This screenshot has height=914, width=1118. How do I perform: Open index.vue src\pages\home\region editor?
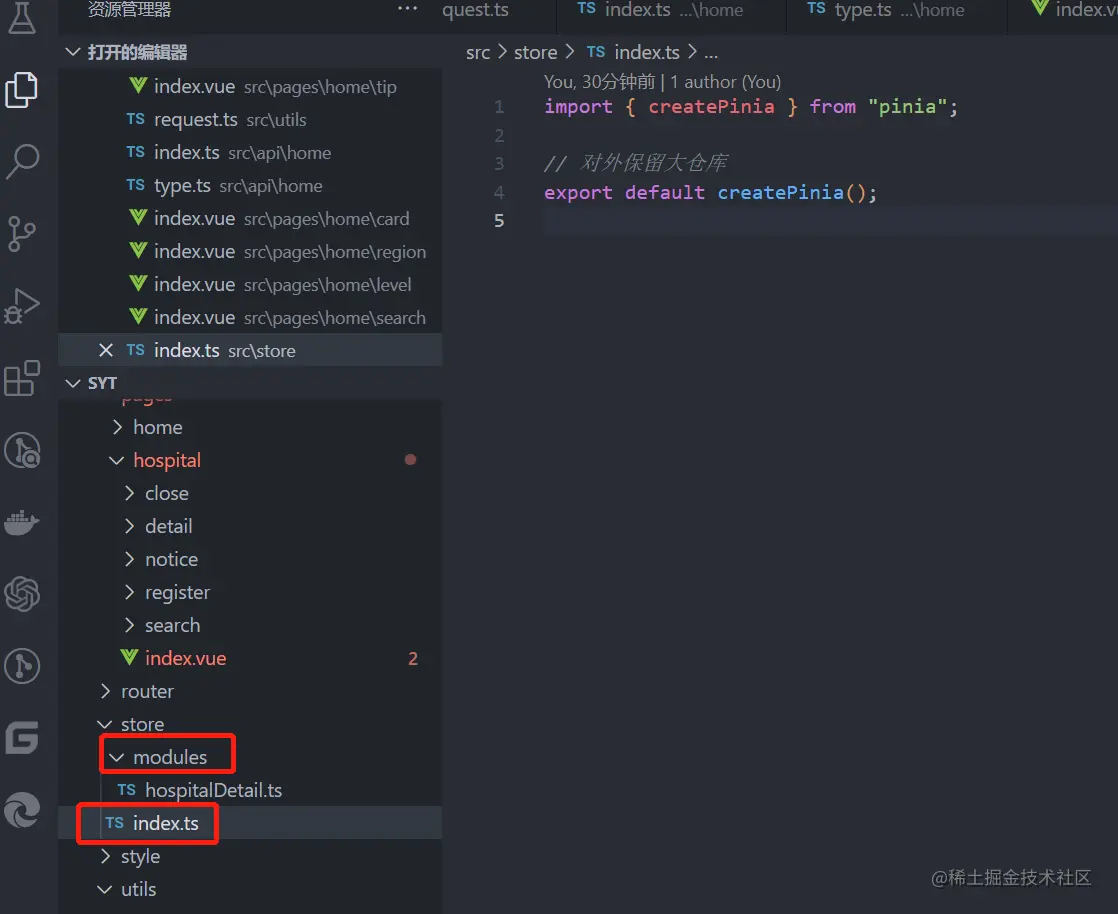[x=250, y=252]
